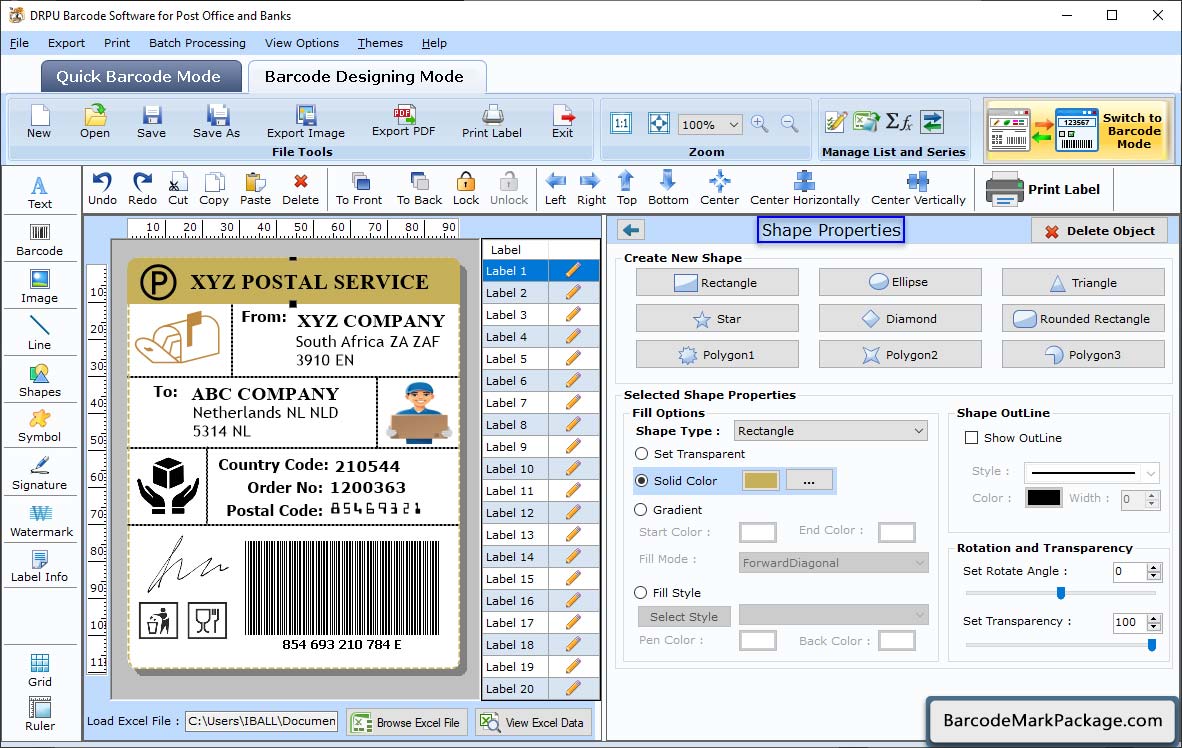
Task: Paste from clipboard onto label
Action: point(256,189)
